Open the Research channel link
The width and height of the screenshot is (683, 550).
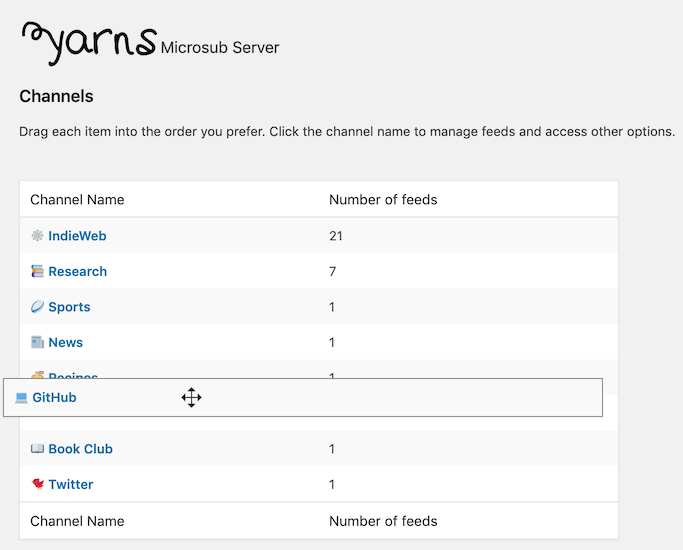[78, 271]
